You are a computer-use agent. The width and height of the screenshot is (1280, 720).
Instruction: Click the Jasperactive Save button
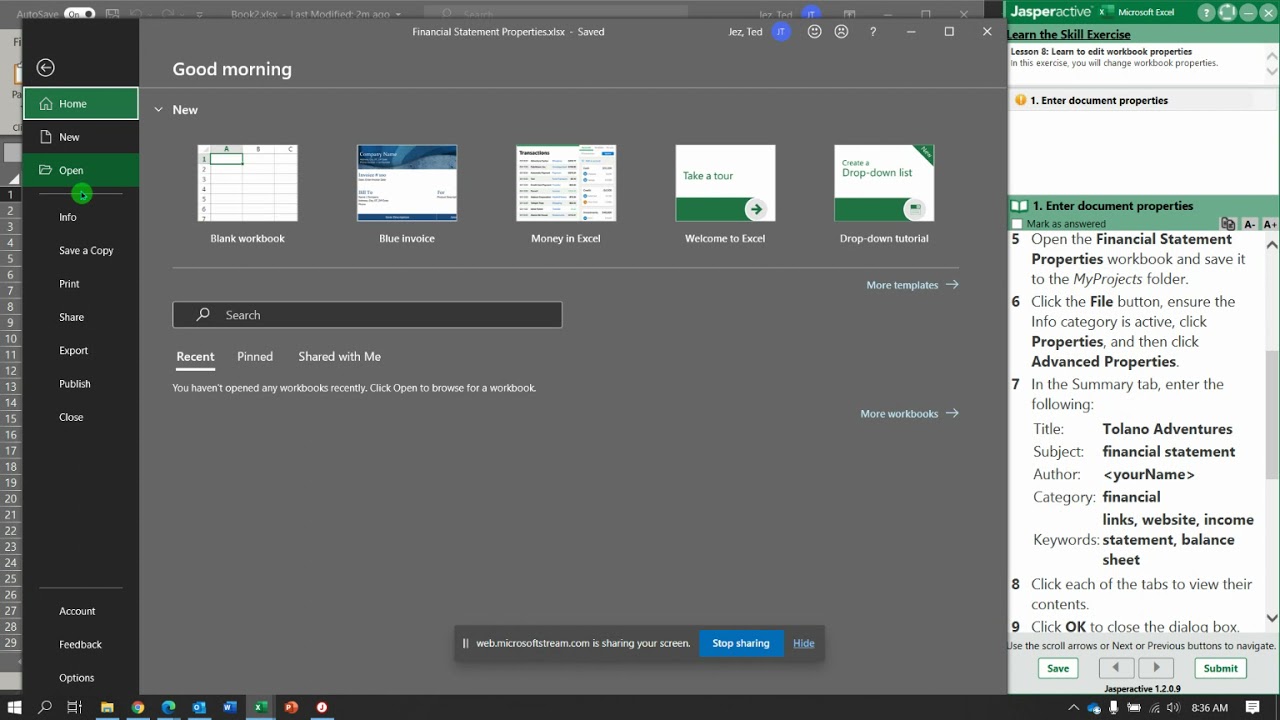1058,669
